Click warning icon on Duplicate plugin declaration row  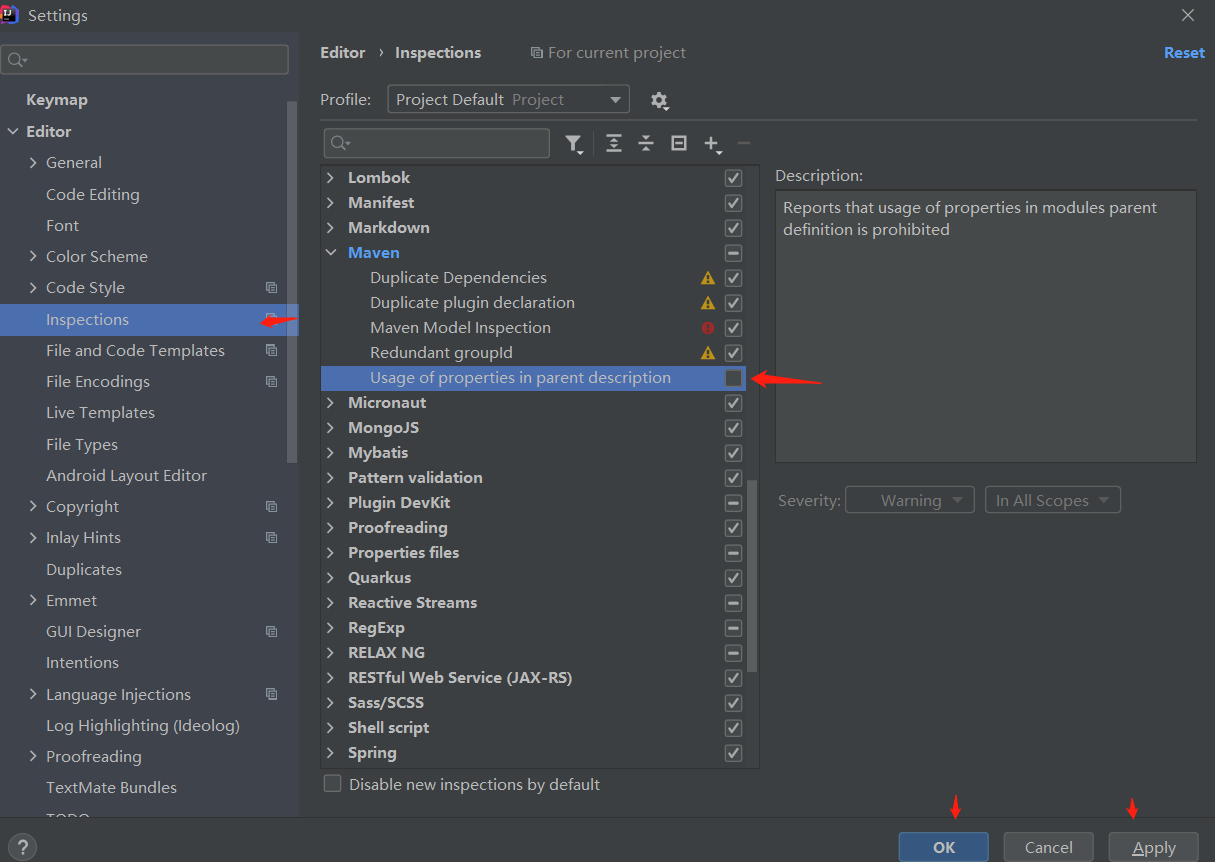point(708,303)
